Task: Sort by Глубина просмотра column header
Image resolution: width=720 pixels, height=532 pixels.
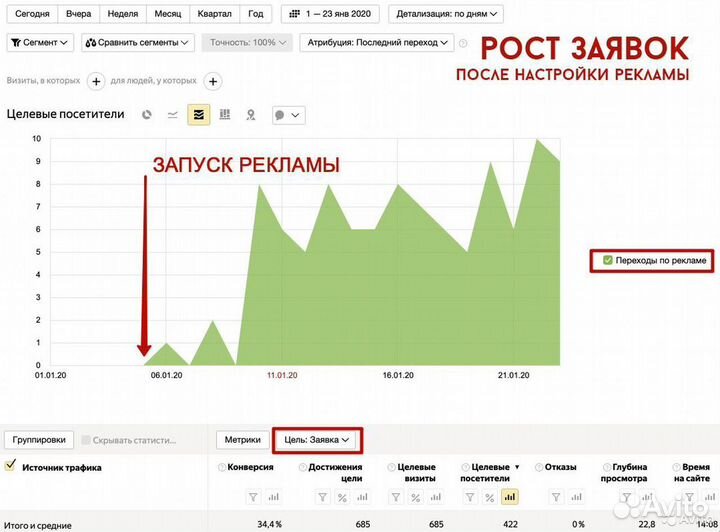Action: pyautogui.click(x=624, y=473)
